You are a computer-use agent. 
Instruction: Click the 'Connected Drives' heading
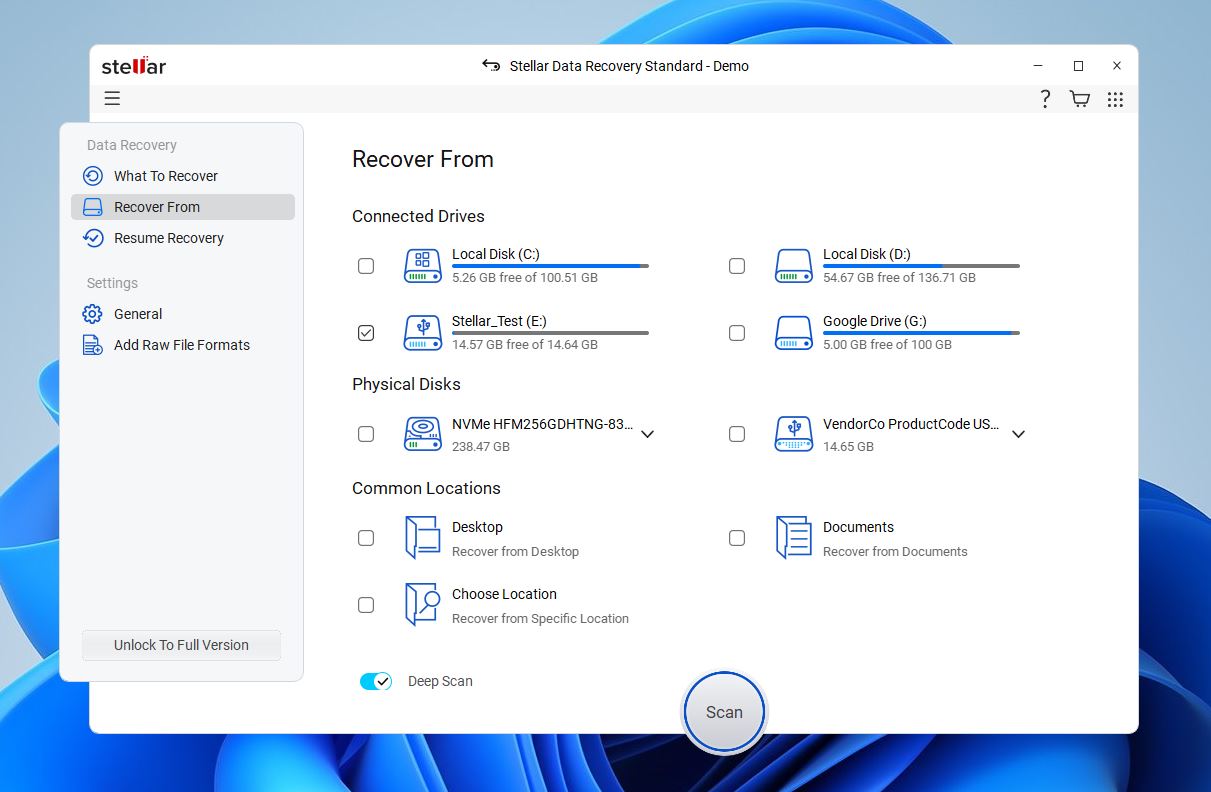(x=418, y=216)
